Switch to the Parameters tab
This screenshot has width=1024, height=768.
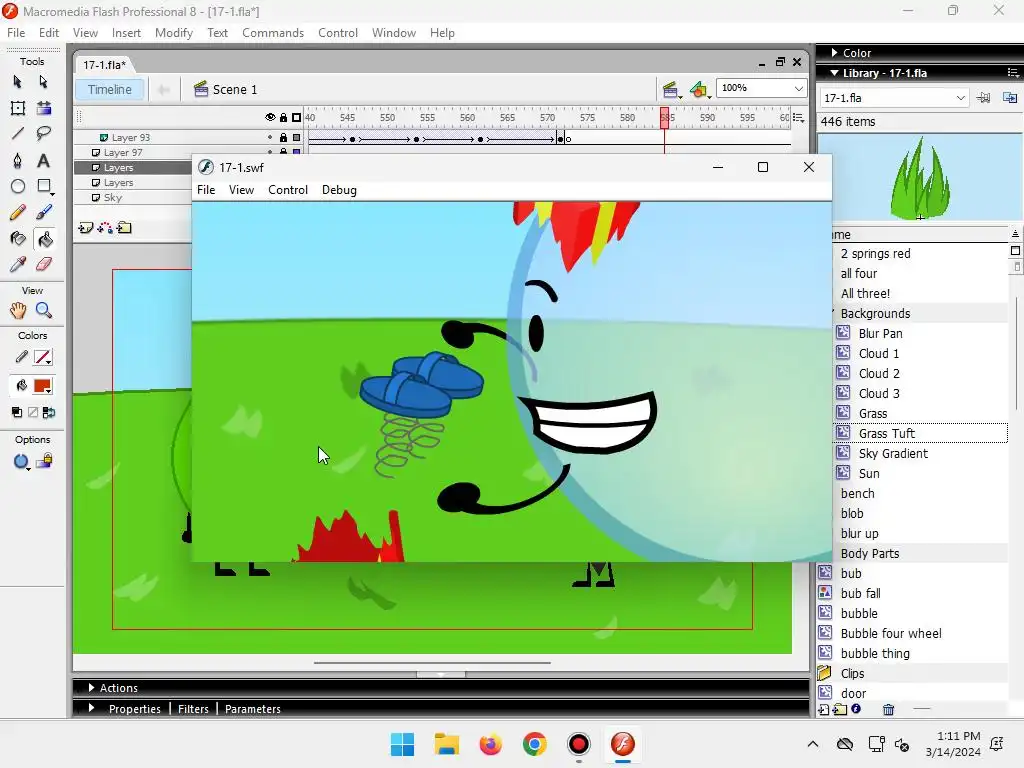coord(253,709)
